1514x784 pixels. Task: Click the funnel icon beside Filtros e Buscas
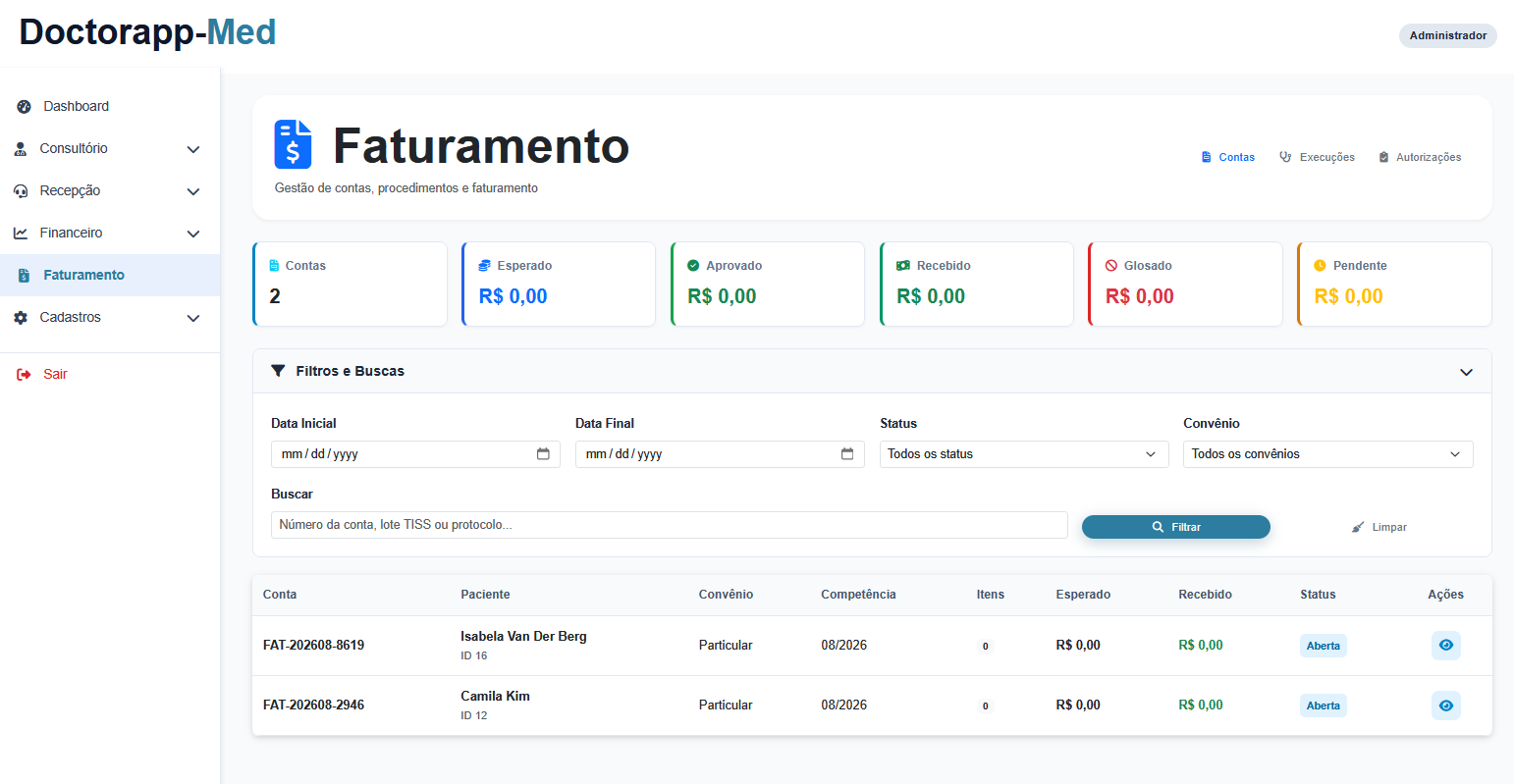tap(278, 371)
